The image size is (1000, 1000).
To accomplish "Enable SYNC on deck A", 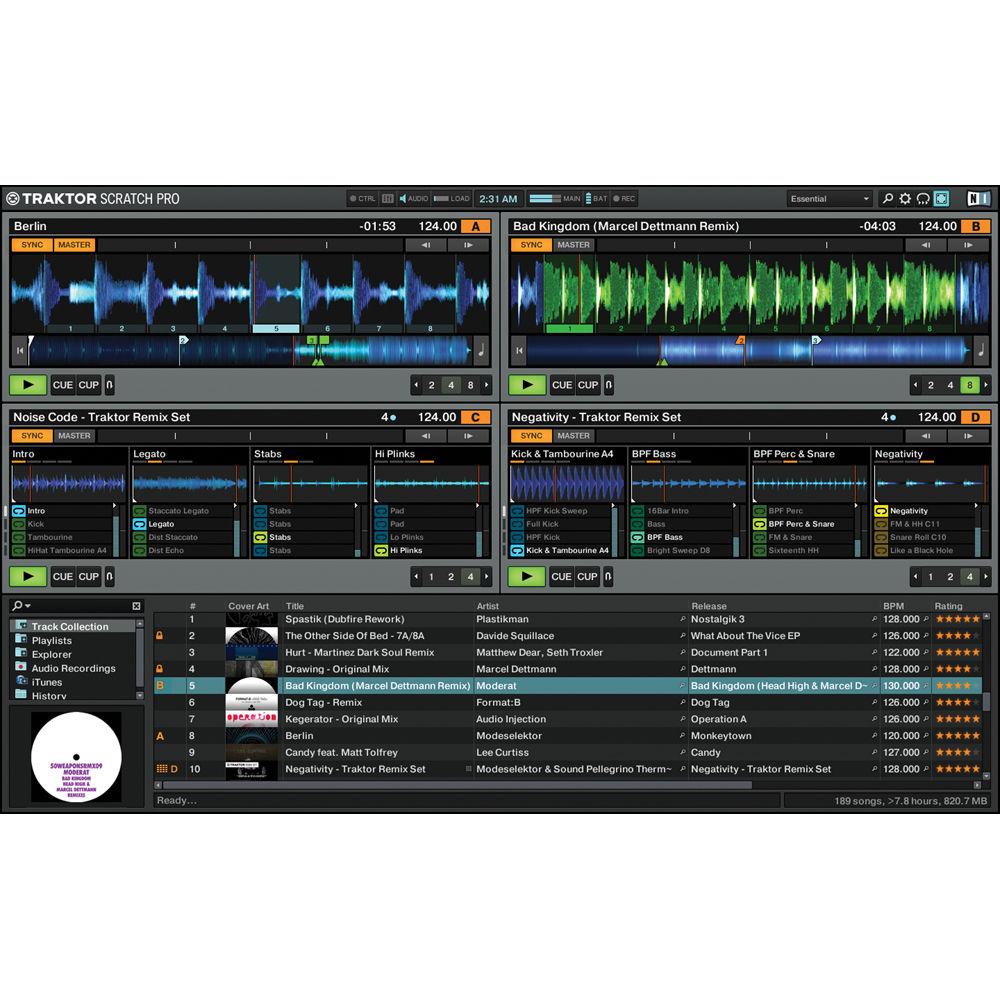I will pyautogui.click(x=30, y=243).
